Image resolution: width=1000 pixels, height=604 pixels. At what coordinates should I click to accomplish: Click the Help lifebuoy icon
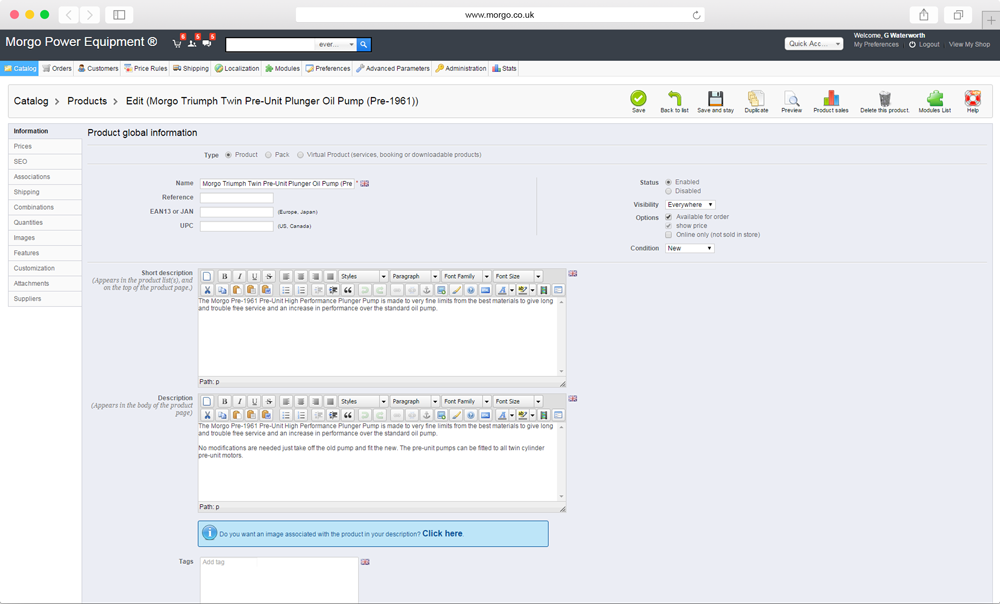pyautogui.click(x=973, y=98)
